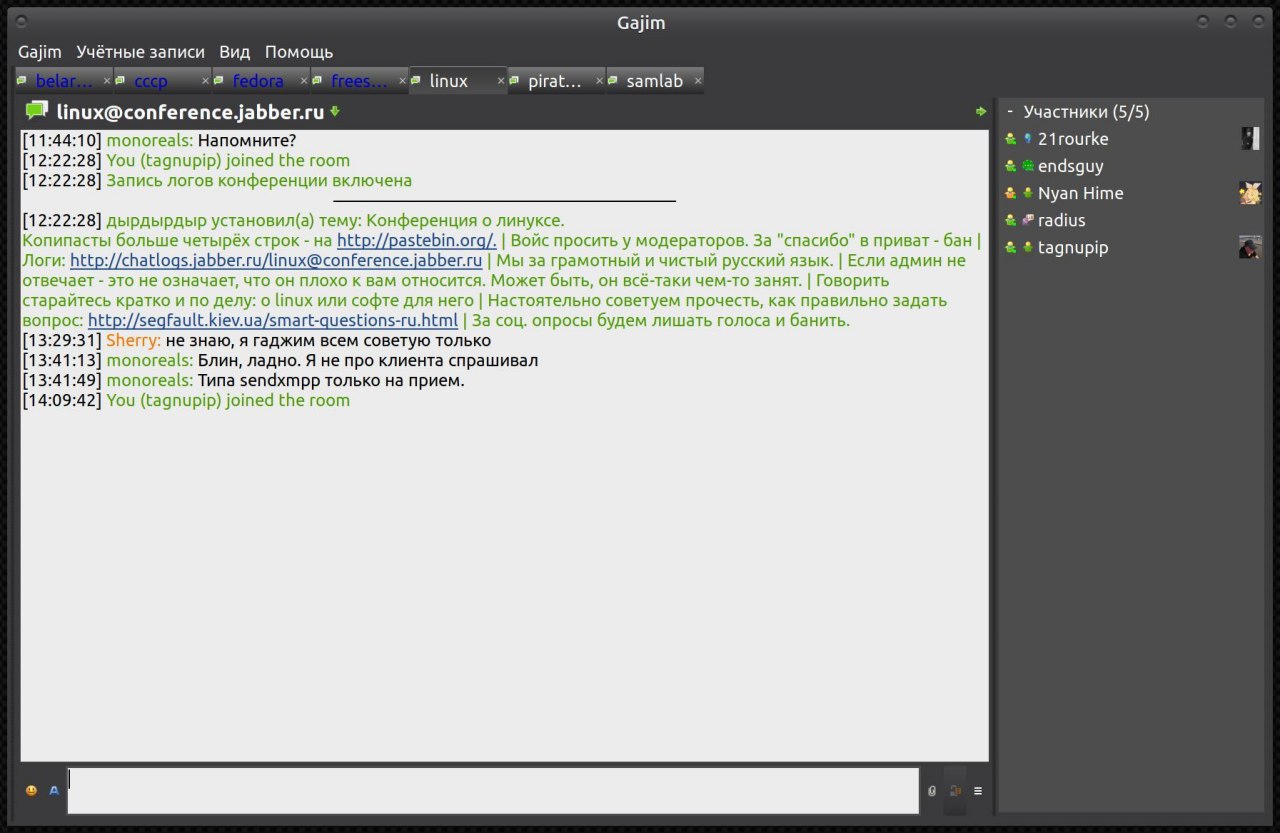
Task: Open the text formatting button
Action: (55, 791)
